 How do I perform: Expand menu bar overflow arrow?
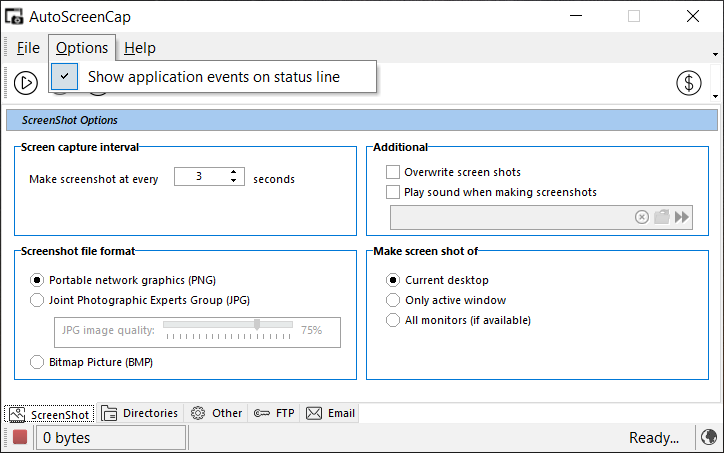[715, 54]
